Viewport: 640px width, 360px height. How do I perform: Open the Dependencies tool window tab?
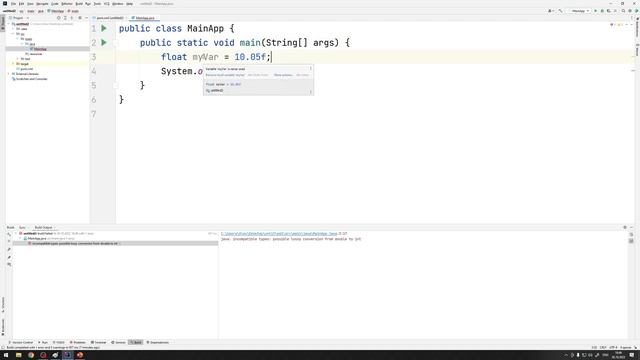pos(158,342)
